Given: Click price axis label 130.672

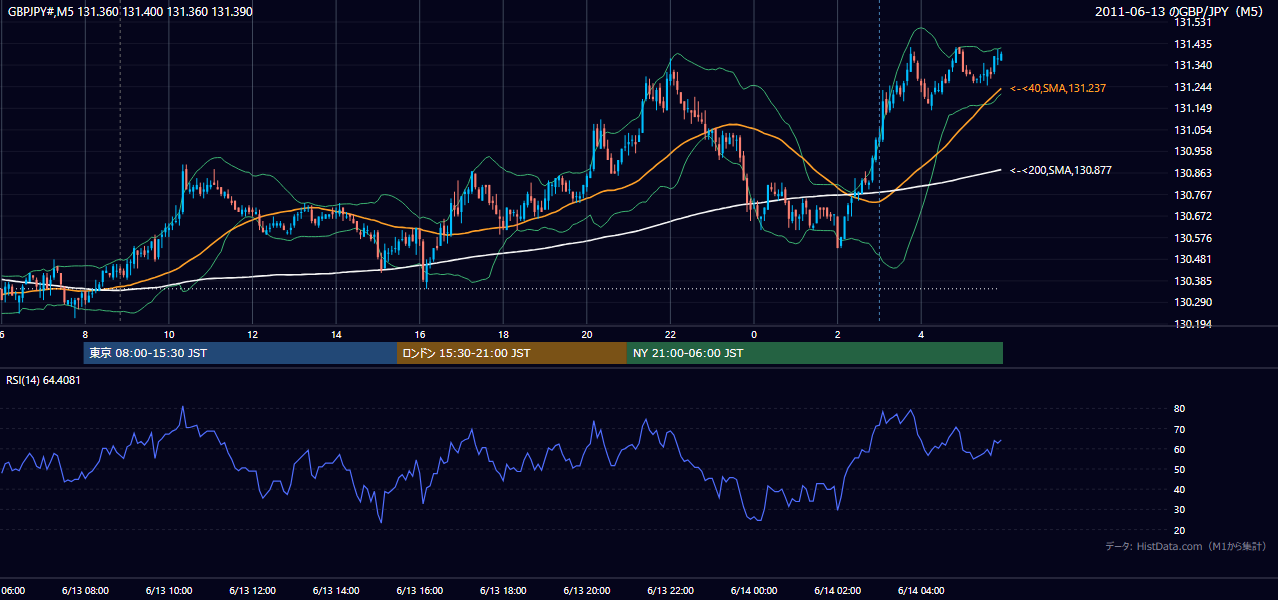Looking at the screenshot, I should click(1192, 216).
